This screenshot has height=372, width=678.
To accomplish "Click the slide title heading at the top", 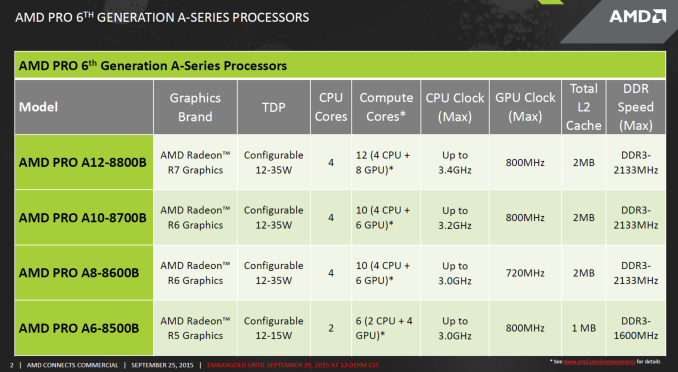I will point(162,17).
